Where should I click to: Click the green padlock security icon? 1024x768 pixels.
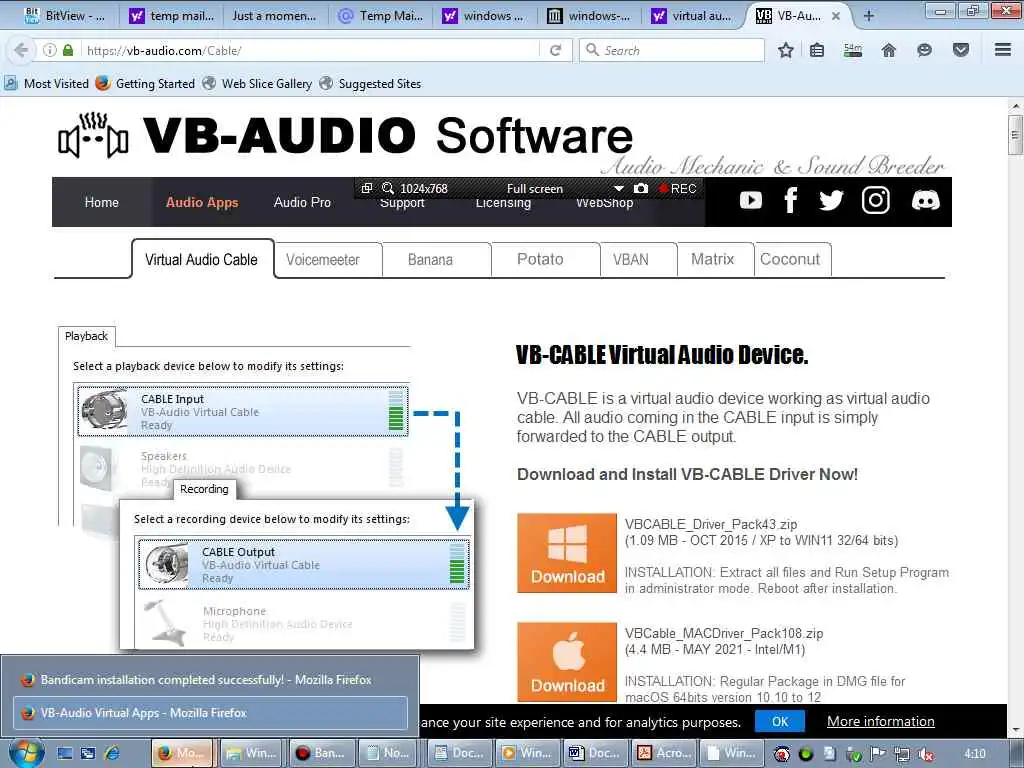click(x=68, y=50)
